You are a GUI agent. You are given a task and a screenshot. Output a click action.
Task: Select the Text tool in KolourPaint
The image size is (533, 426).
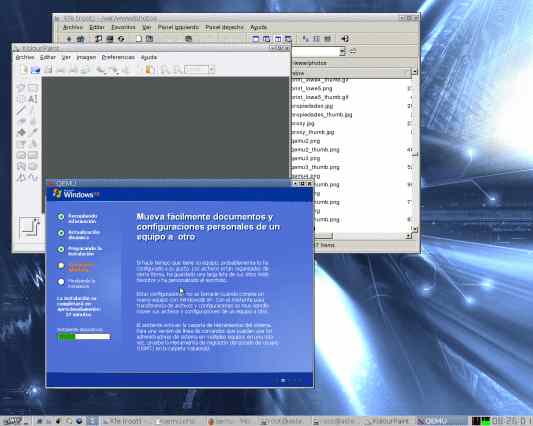[x=33, y=99]
